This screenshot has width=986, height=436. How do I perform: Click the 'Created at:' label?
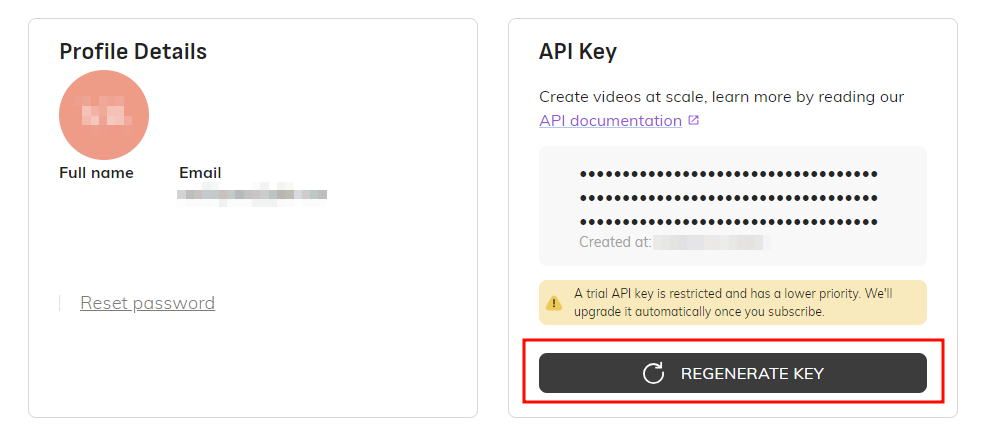[x=615, y=242]
